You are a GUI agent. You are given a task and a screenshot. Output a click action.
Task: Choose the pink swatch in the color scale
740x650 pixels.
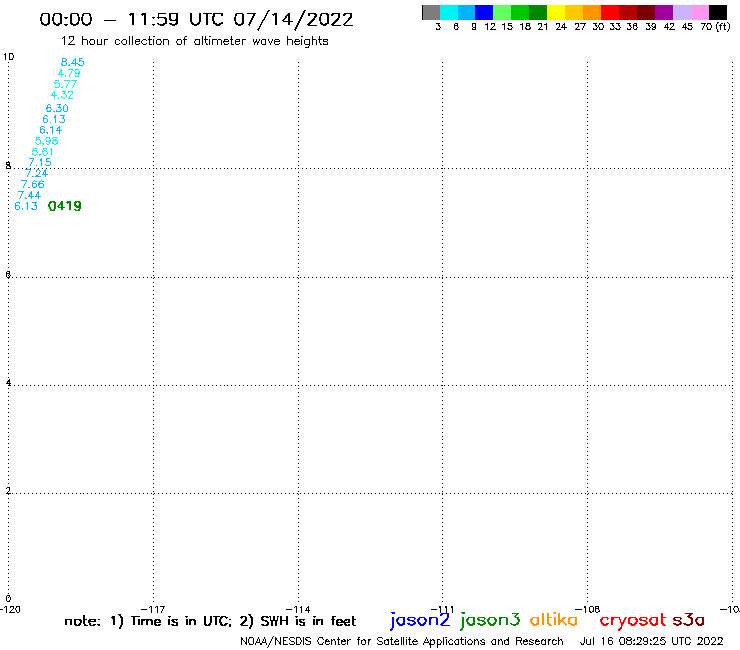[699, 12]
